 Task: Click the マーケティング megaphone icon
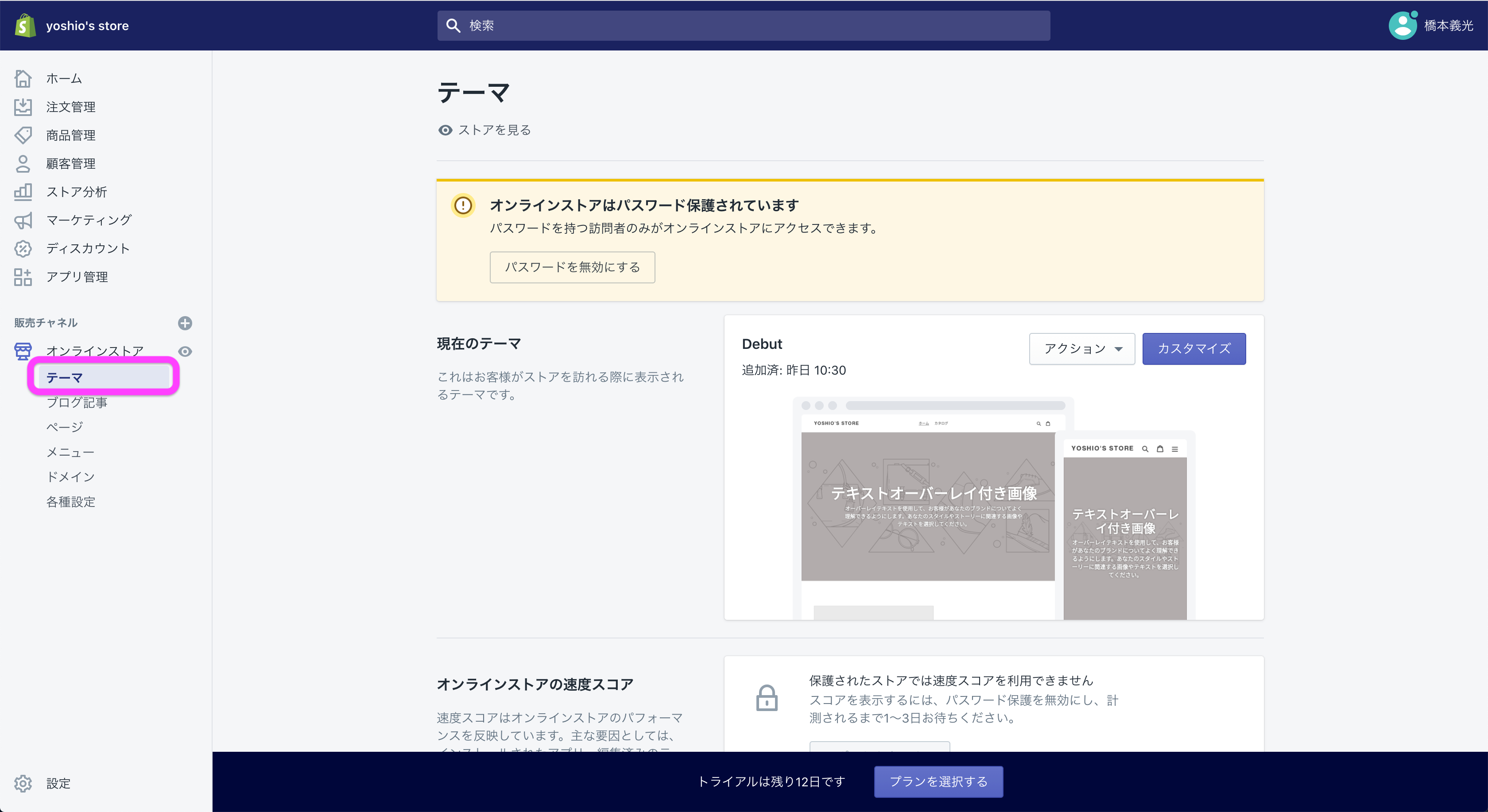point(23,220)
